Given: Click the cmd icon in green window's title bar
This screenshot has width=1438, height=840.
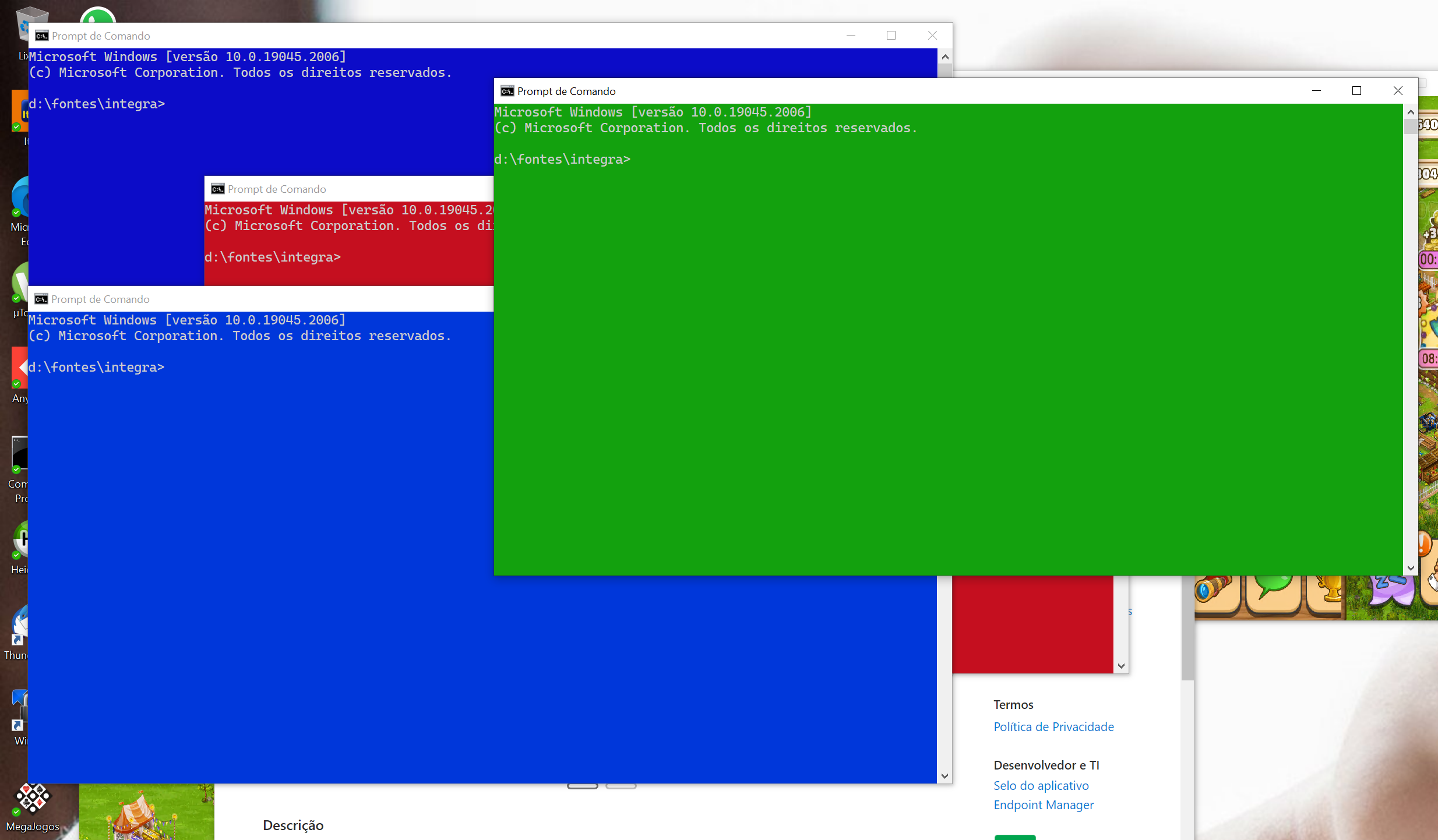Looking at the screenshot, I should pyautogui.click(x=507, y=91).
